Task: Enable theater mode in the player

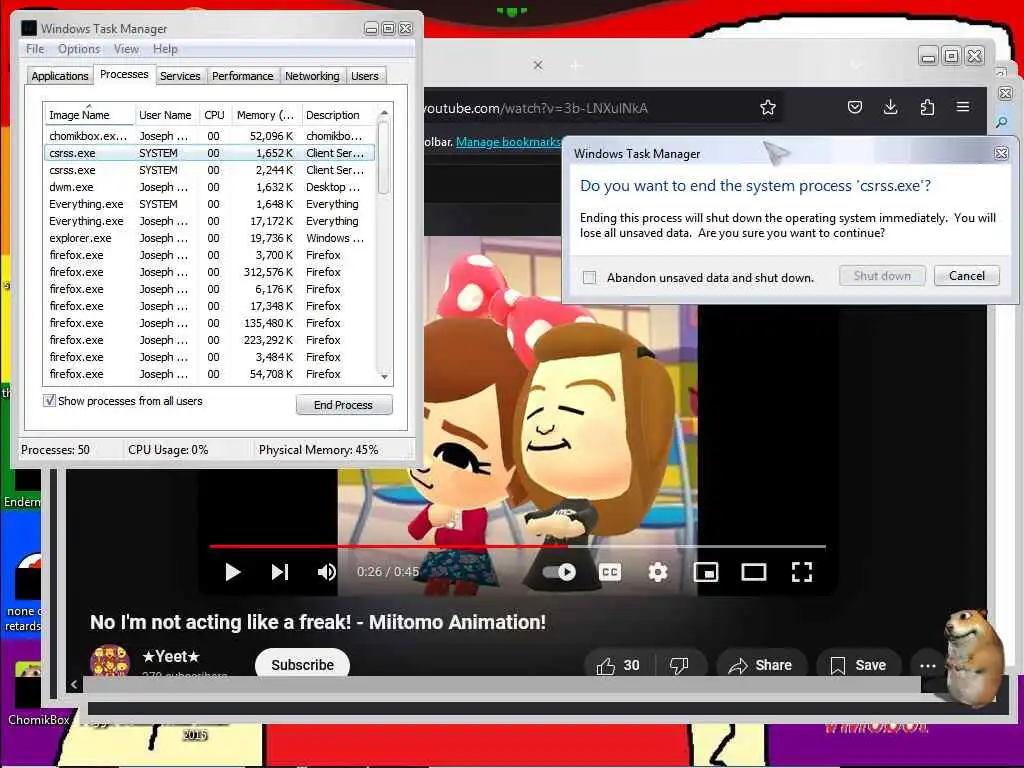Action: tap(754, 572)
